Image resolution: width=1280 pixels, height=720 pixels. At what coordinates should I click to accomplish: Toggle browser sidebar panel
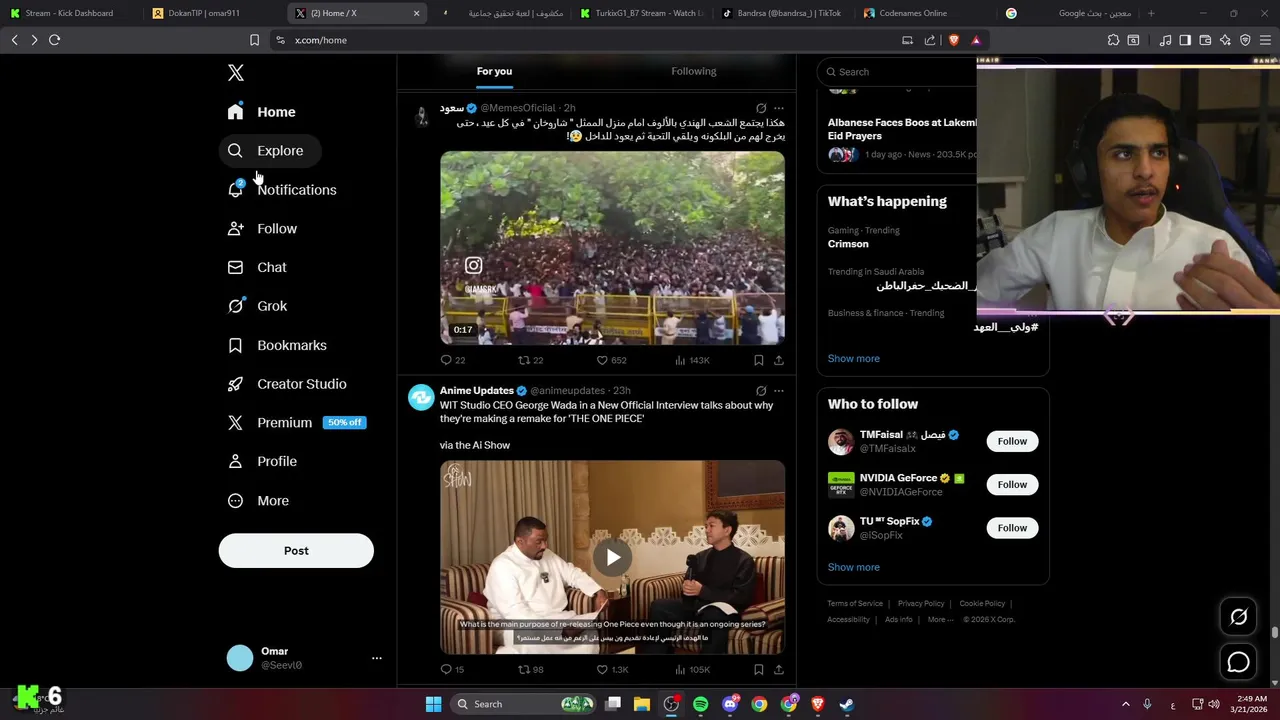pyautogui.click(x=1185, y=40)
